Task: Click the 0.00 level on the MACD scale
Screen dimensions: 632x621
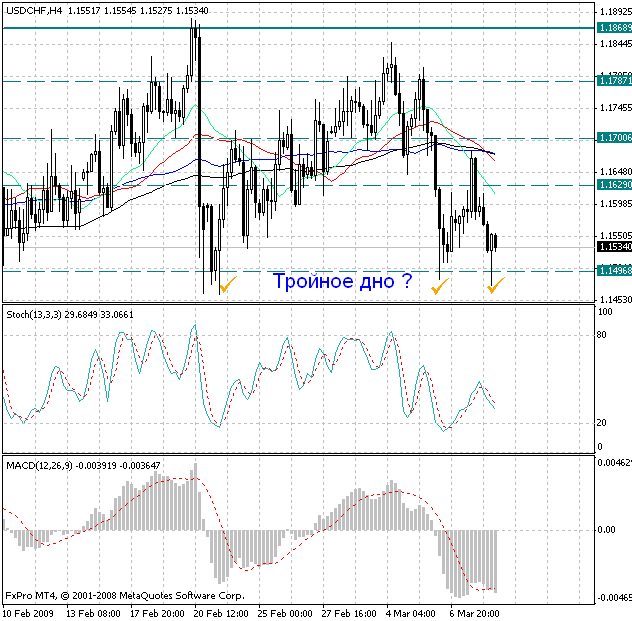Action: click(x=607, y=530)
